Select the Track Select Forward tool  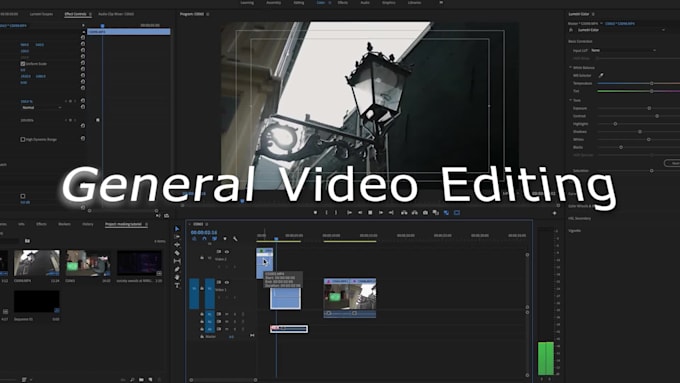pyautogui.click(x=177, y=237)
